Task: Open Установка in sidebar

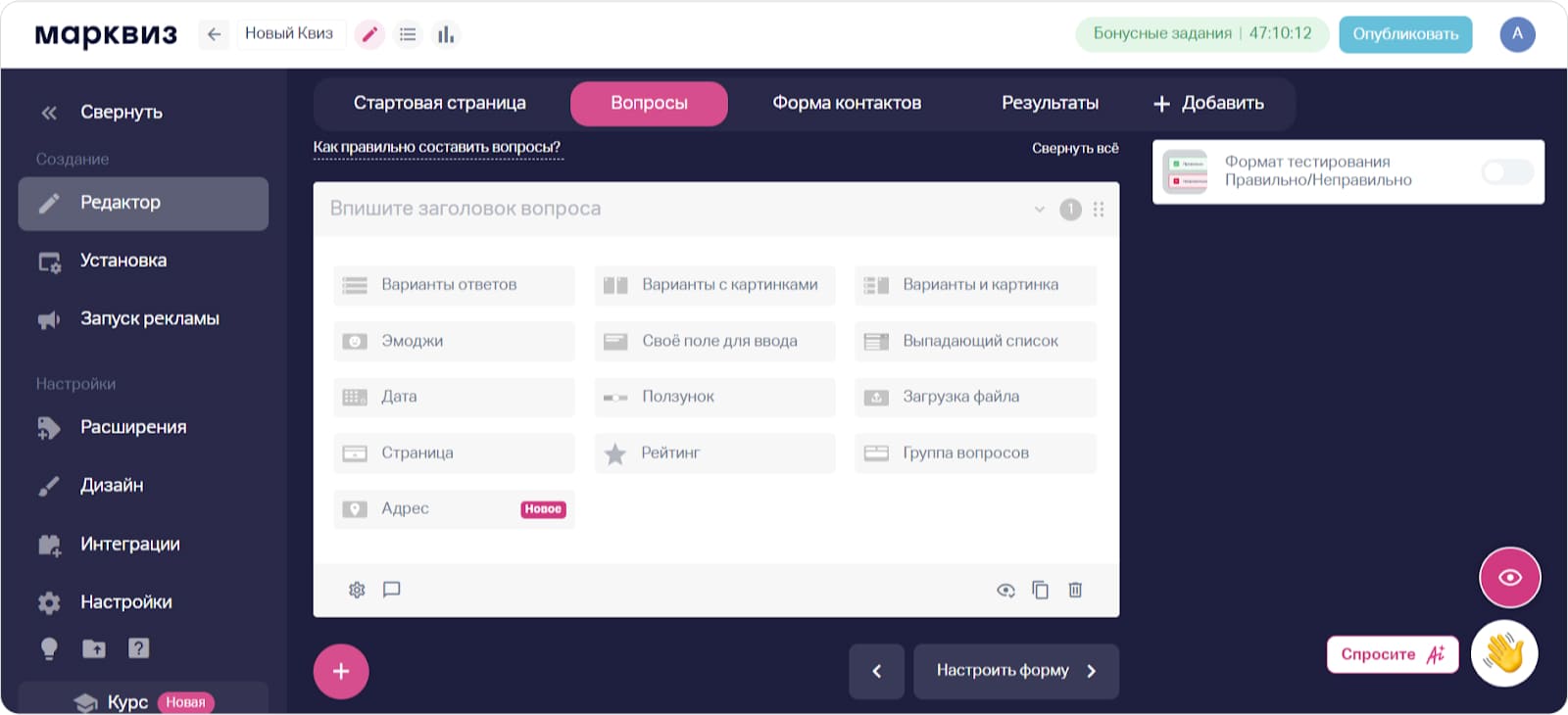Action: pyautogui.click(x=143, y=261)
